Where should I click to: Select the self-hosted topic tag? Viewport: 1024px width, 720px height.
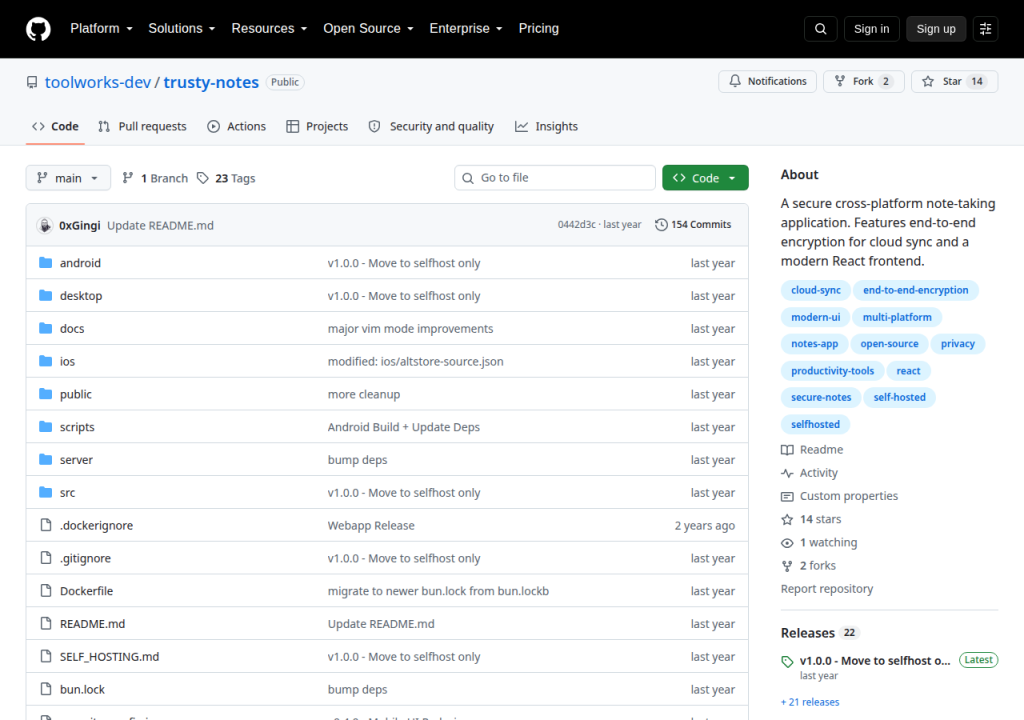[899, 397]
